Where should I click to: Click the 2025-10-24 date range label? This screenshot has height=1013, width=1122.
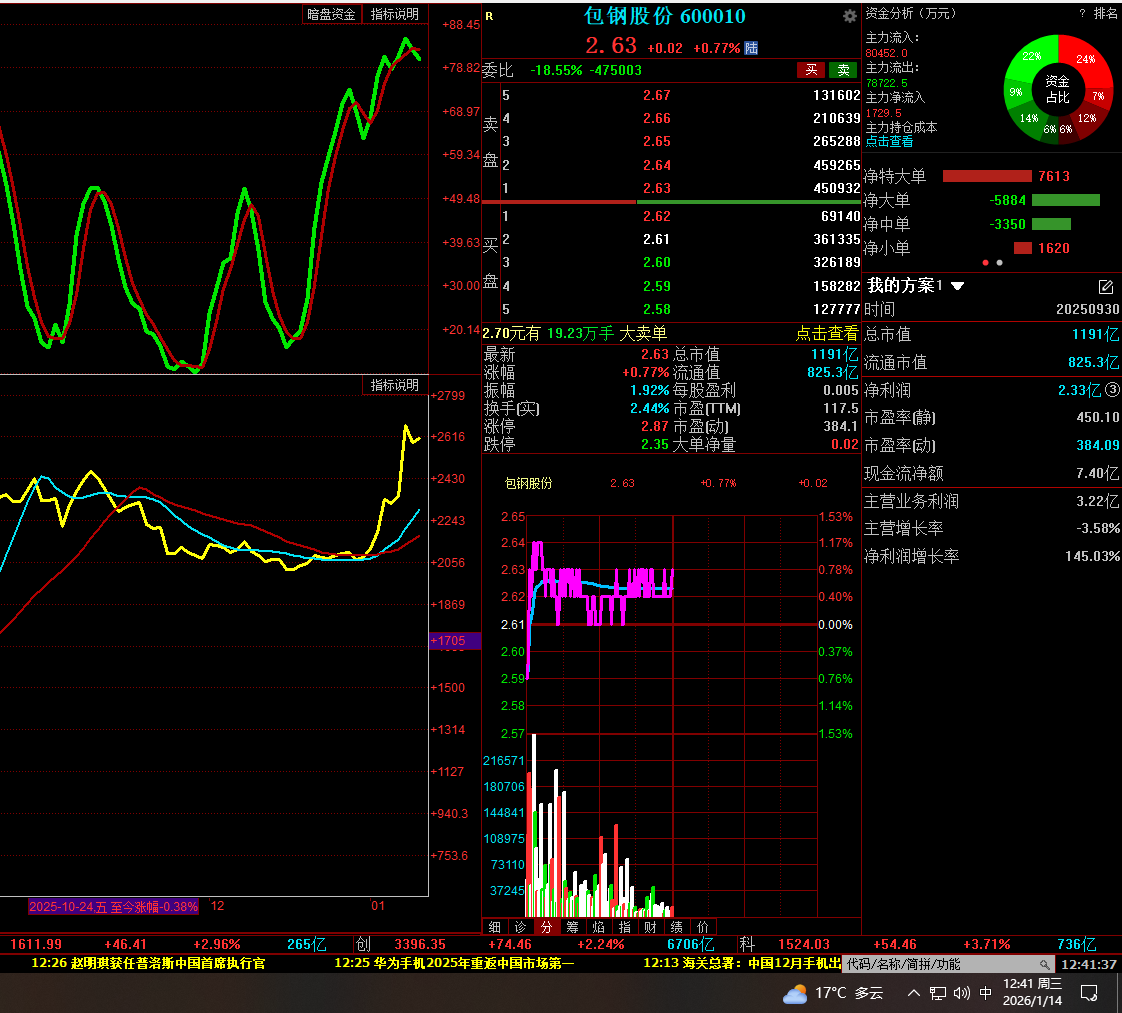[x=113, y=906]
